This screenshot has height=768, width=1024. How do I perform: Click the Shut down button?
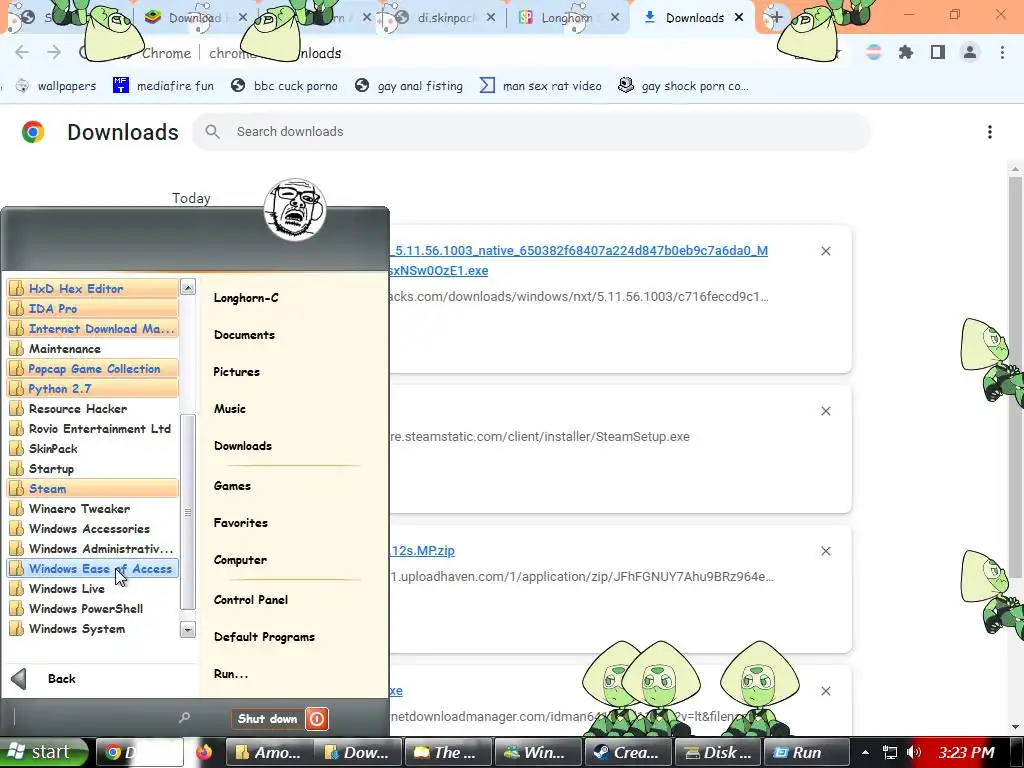coord(268,719)
